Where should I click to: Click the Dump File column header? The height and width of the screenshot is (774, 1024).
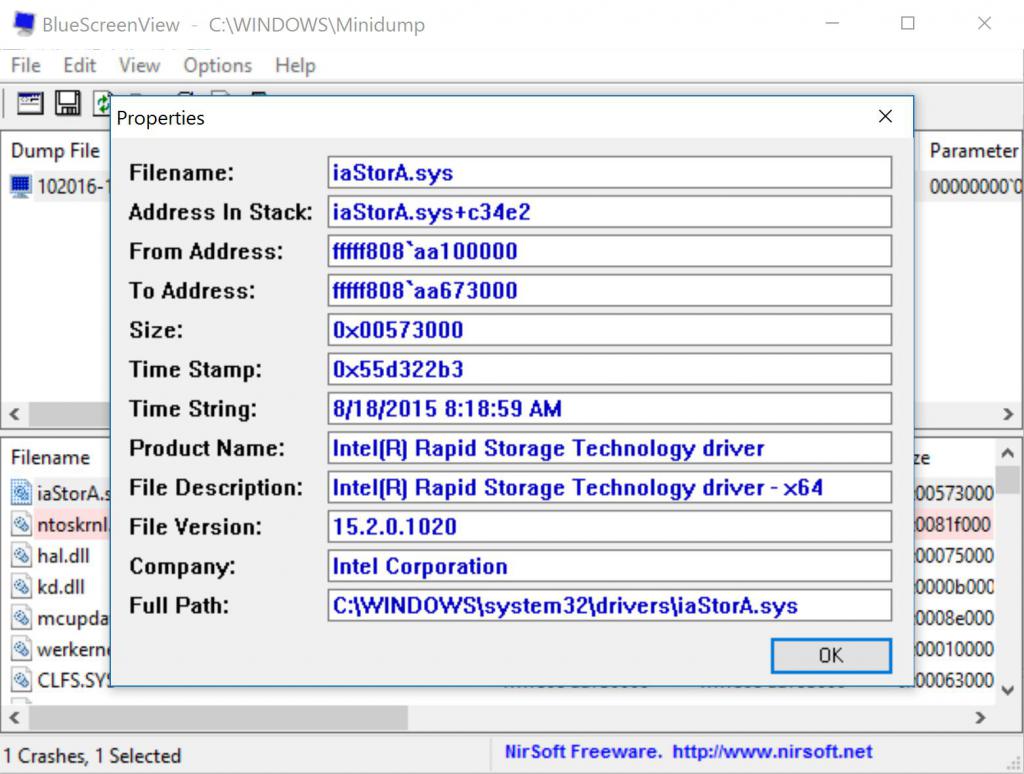[x=56, y=151]
